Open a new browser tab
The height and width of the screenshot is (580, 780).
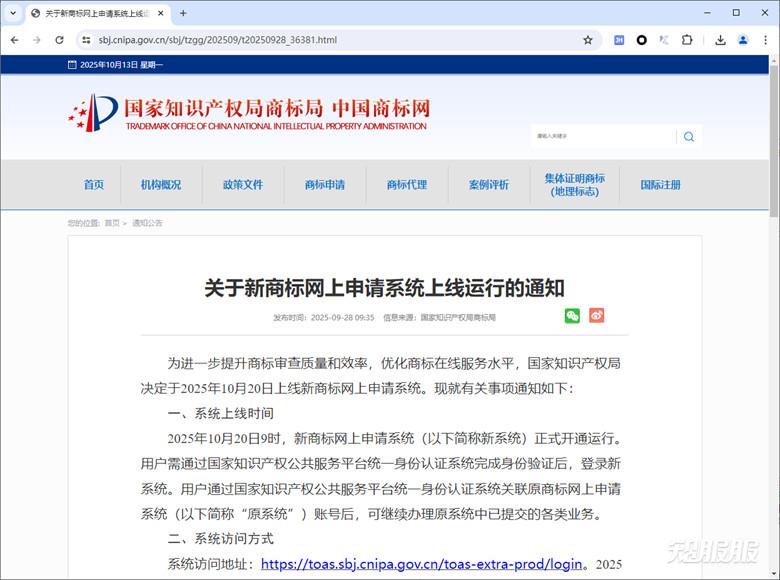click(x=183, y=13)
